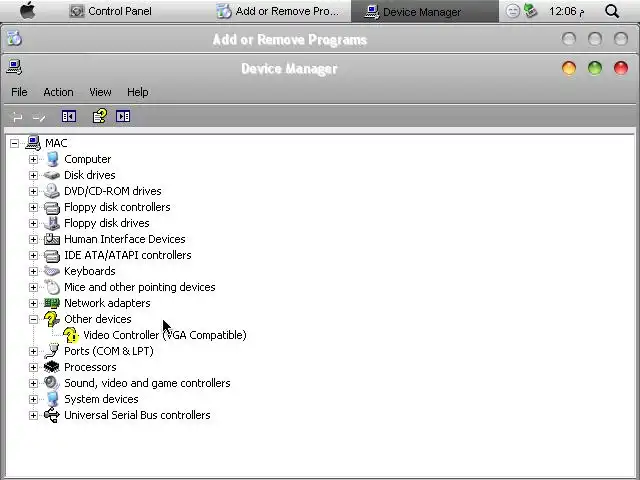Click the Network adapters card icon
Image resolution: width=640 pixels, height=480 pixels.
coord(52,303)
